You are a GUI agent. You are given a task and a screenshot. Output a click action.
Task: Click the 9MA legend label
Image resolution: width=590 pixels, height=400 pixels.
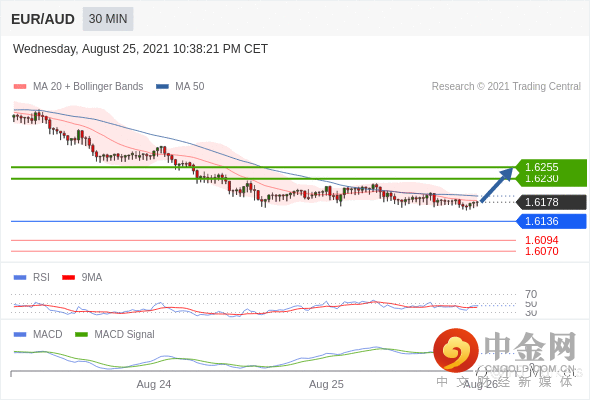pyautogui.click(x=92, y=278)
